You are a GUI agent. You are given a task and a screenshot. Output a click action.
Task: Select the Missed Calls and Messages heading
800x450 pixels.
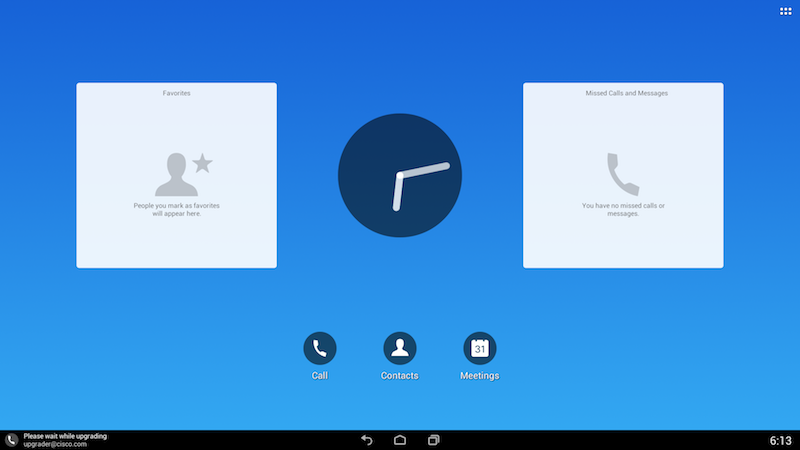626,93
